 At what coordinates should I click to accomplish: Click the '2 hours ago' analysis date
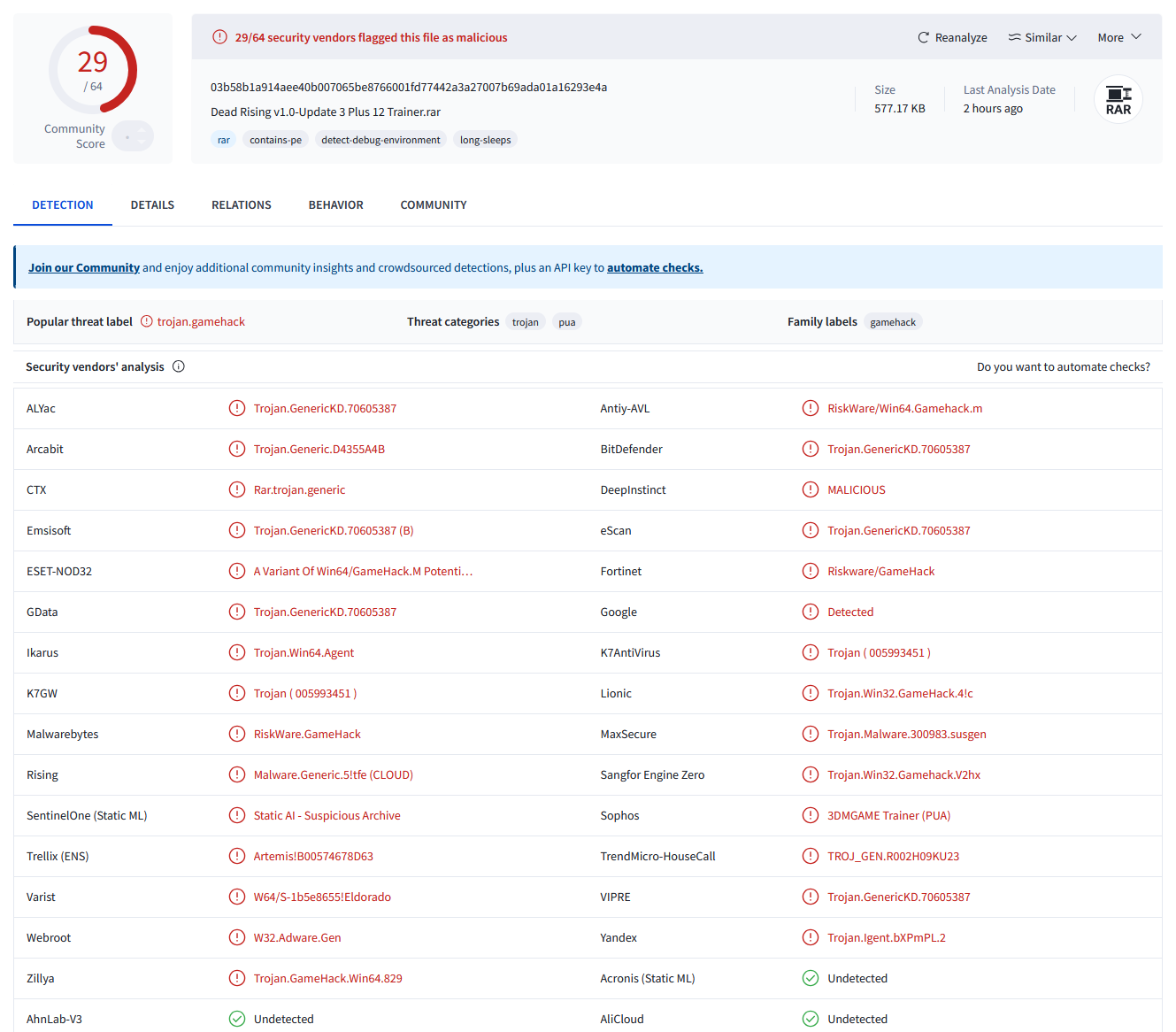[993, 108]
